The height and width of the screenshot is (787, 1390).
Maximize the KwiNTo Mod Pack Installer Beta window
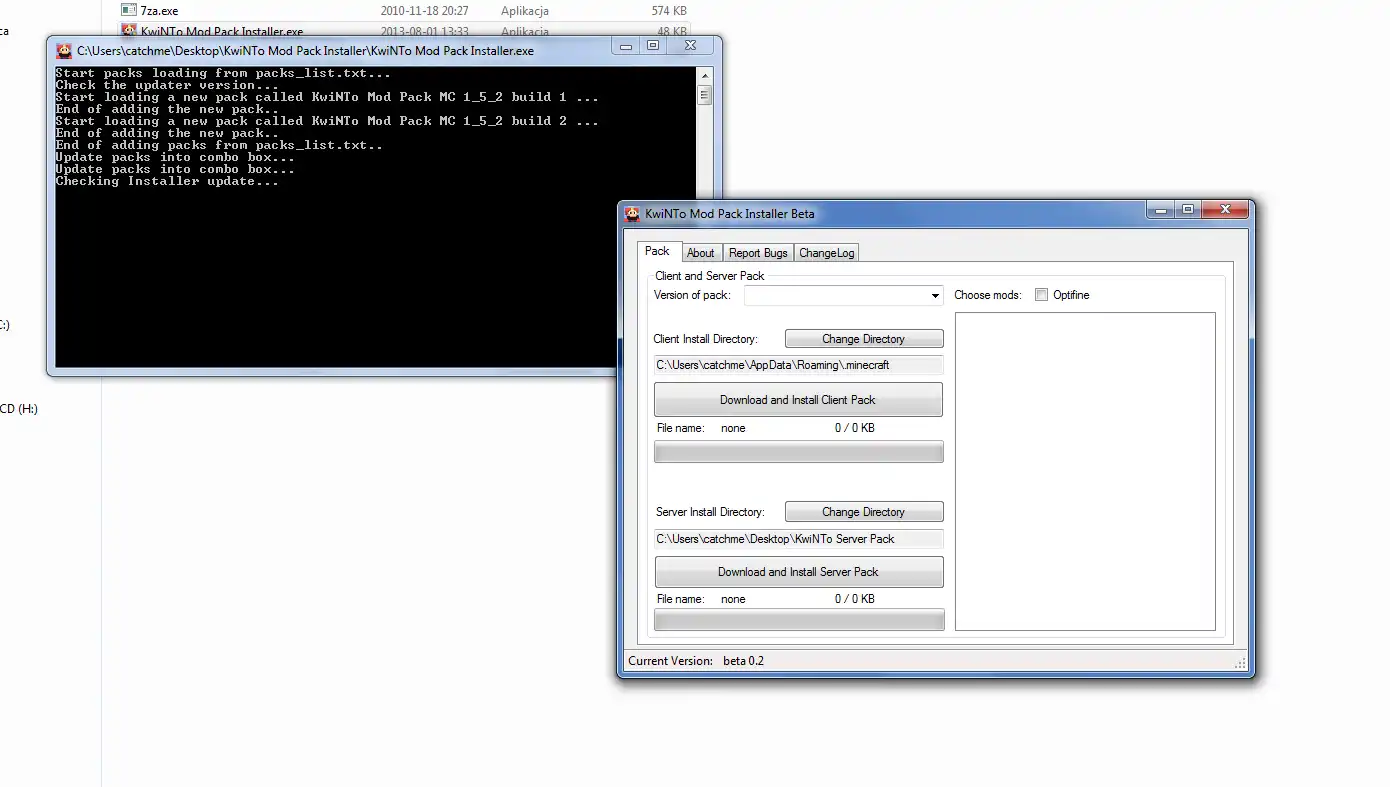1187,210
